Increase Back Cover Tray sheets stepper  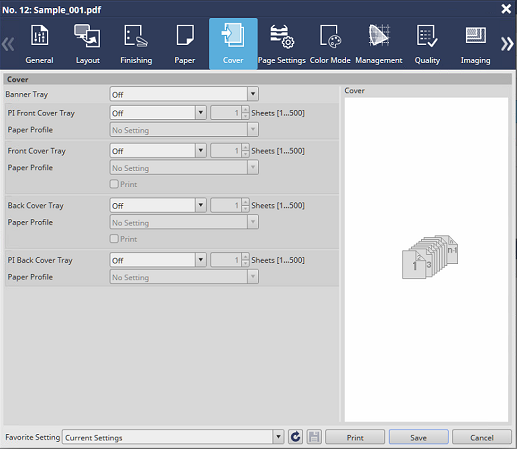tap(246, 202)
